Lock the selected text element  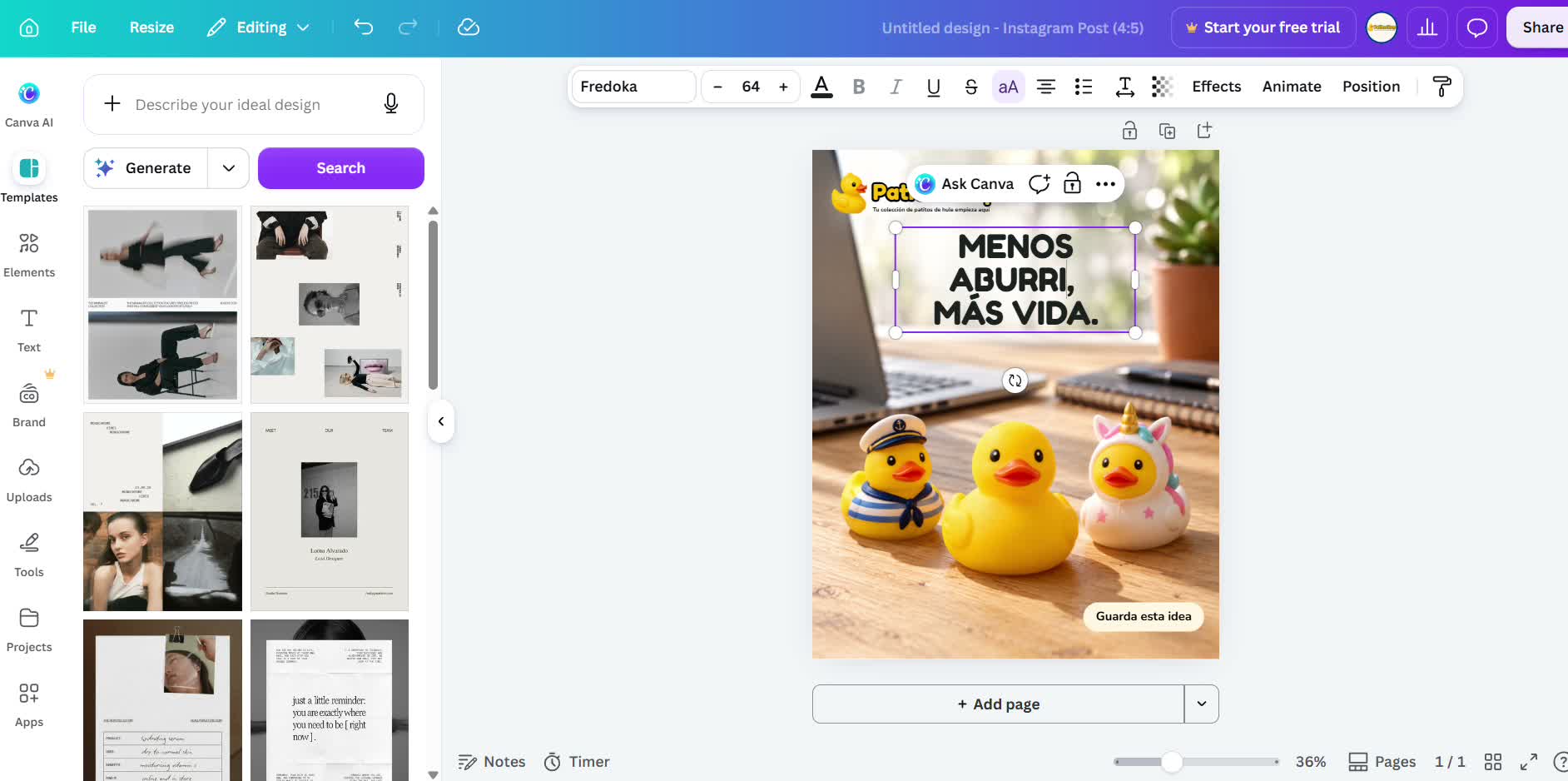tap(1072, 183)
